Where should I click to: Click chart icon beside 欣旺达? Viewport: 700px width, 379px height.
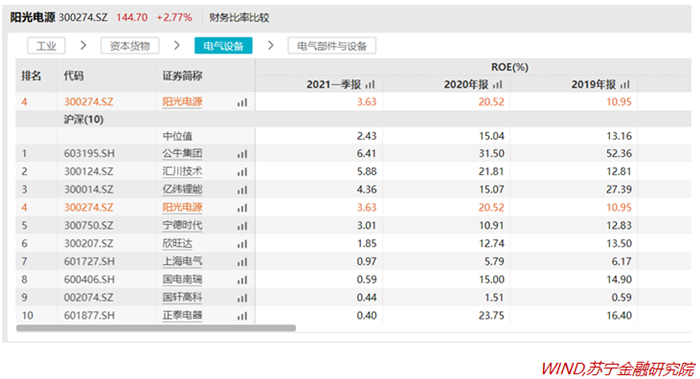click(242, 244)
